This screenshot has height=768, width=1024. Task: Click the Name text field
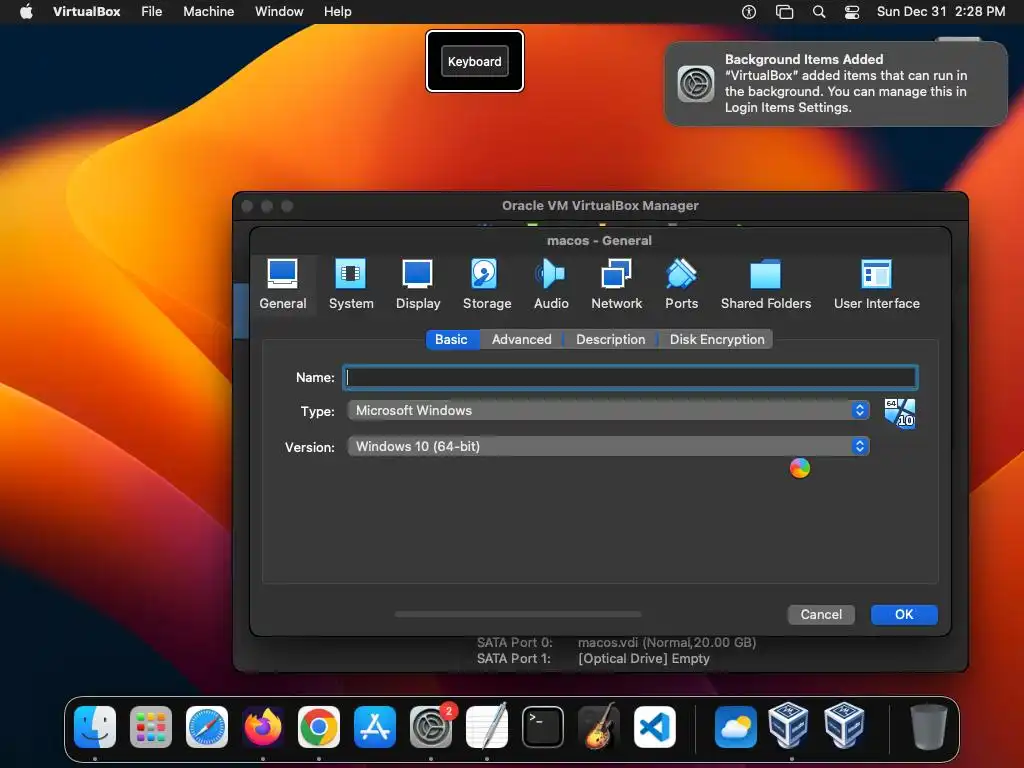(630, 377)
